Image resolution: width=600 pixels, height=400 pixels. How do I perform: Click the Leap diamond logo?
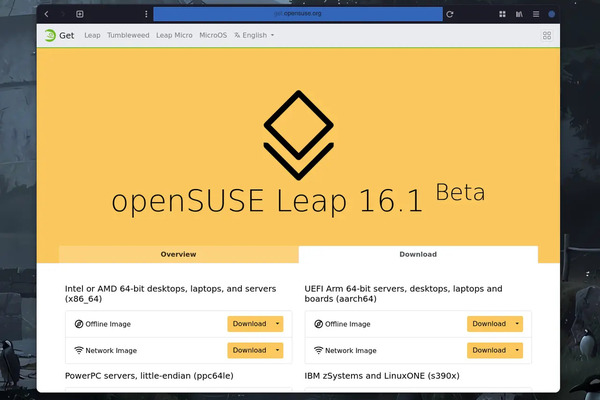click(298, 135)
